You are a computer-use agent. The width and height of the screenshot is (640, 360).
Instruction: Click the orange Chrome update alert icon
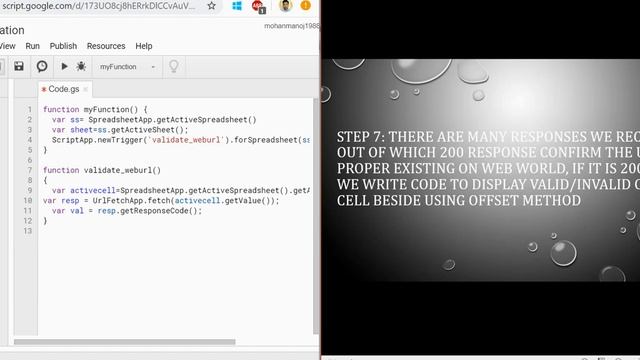click(305, 5)
